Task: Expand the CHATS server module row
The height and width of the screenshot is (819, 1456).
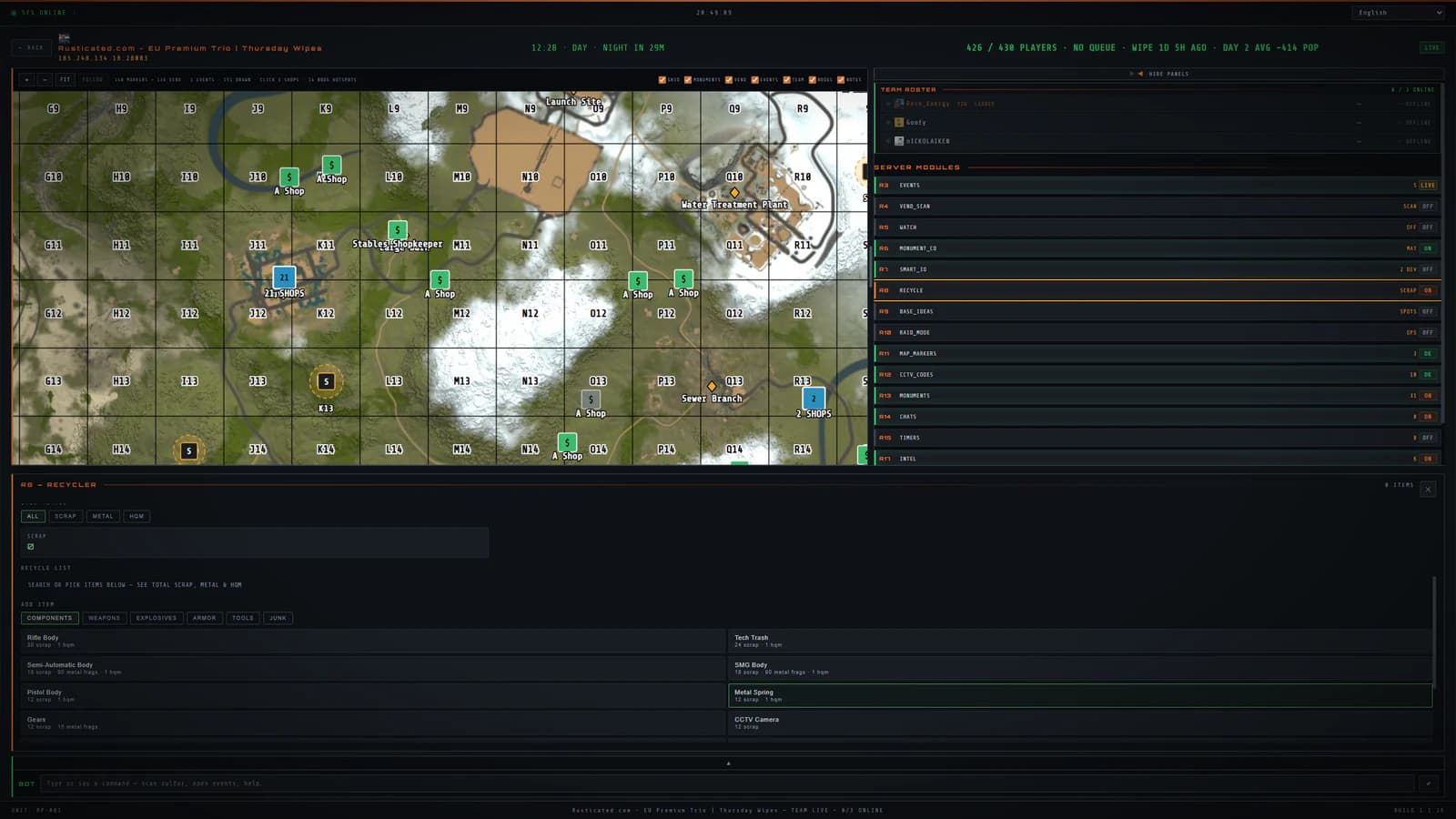Action: point(1158,417)
